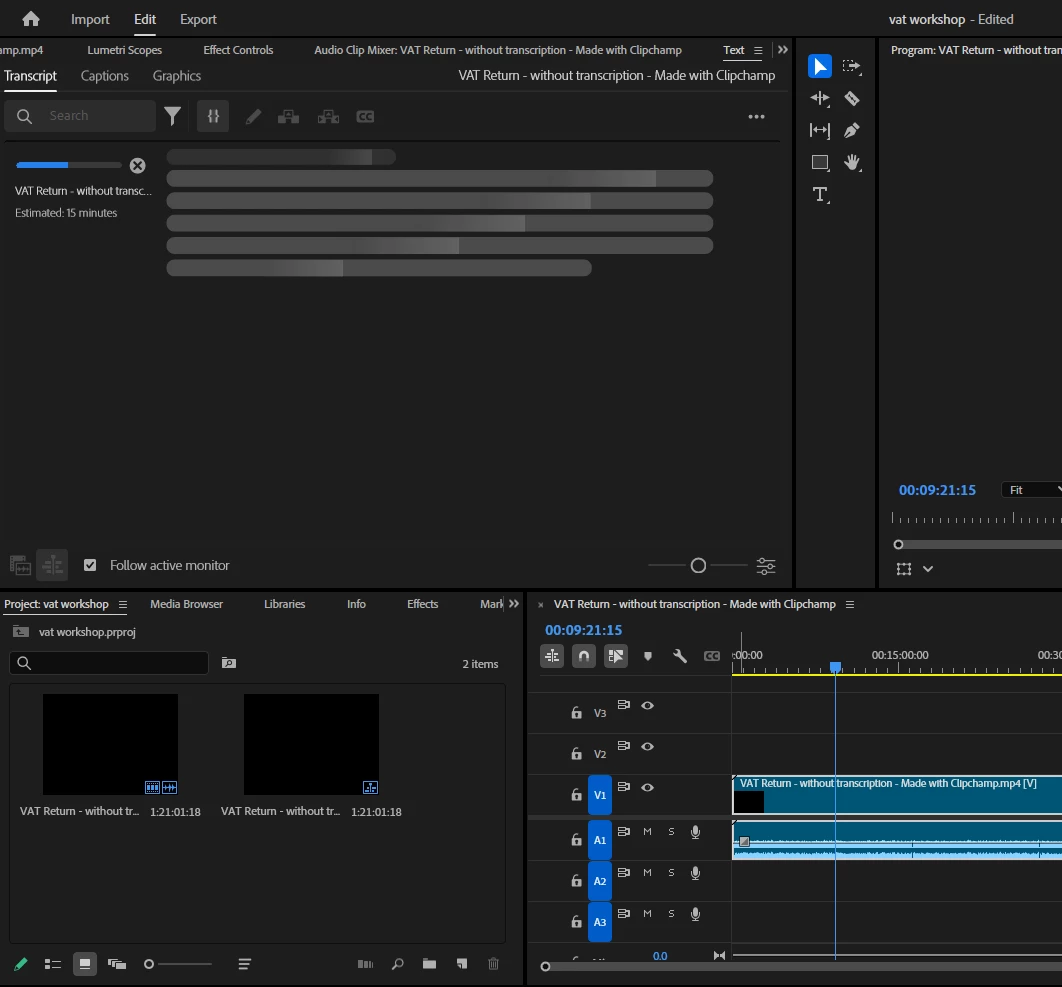The image size is (1062, 987).
Task: Open program monitor transform dropdown chevron
Action: (x=928, y=569)
